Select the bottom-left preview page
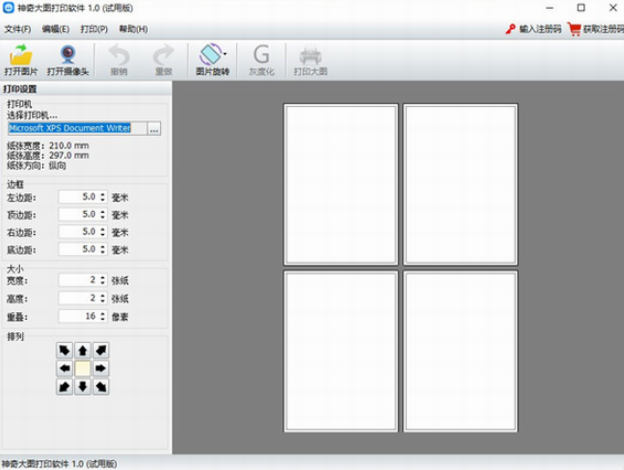 [341, 351]
